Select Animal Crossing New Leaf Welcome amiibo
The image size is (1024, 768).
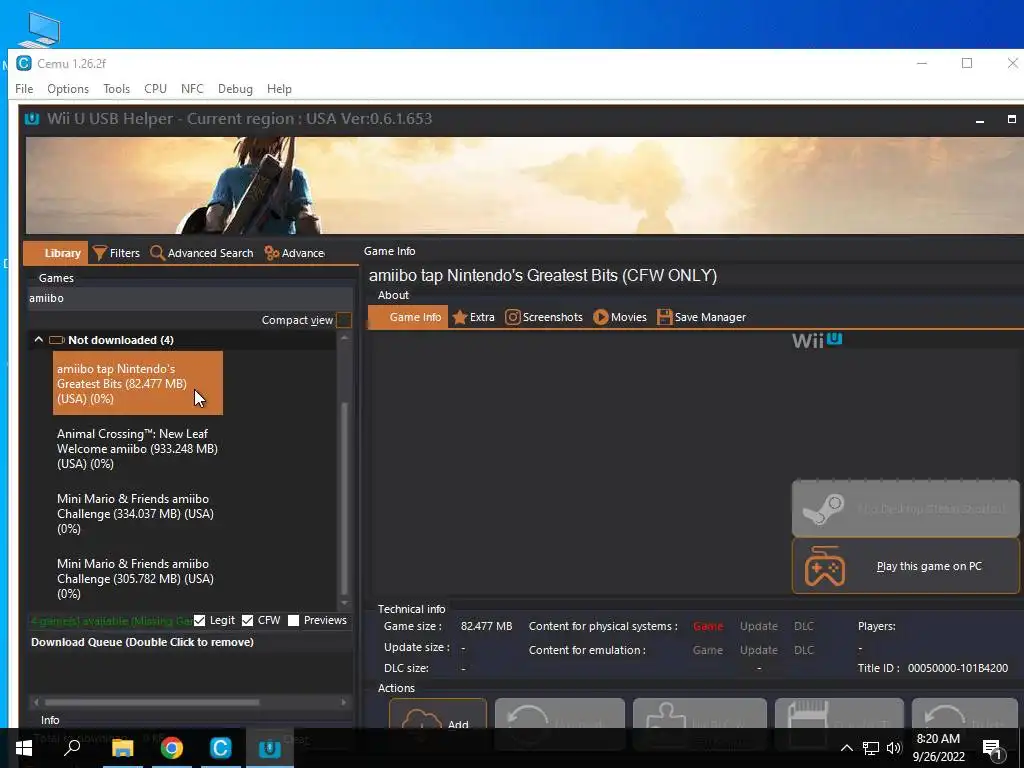point(138,449)
